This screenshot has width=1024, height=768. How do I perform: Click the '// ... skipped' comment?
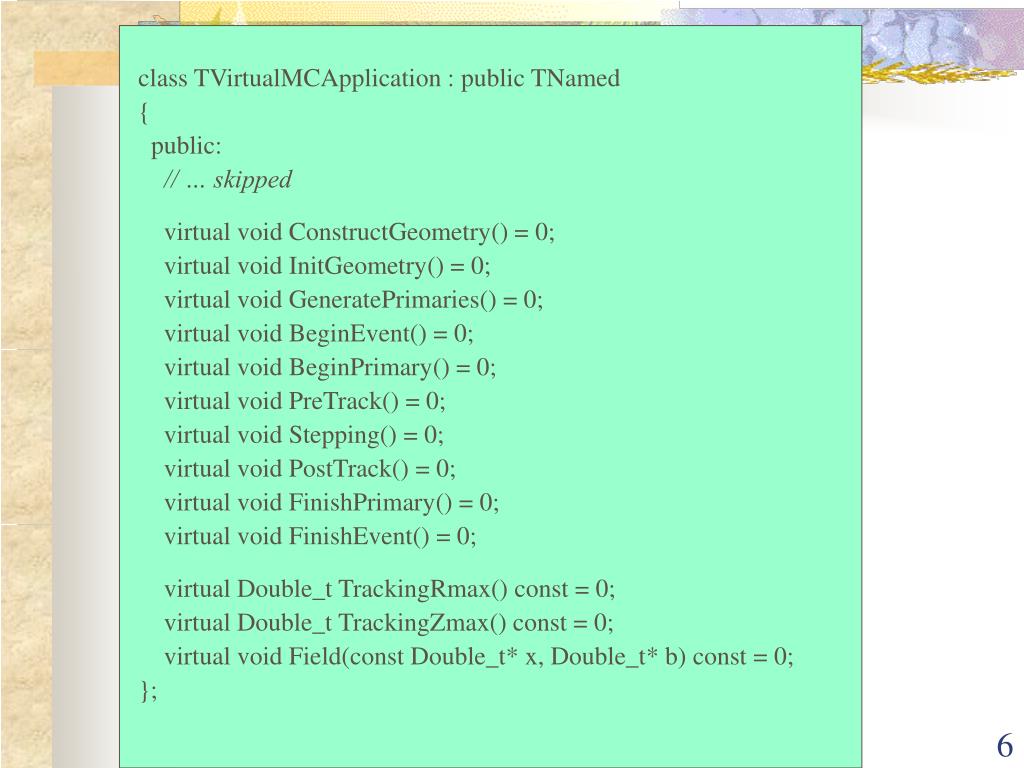(227, 180)
